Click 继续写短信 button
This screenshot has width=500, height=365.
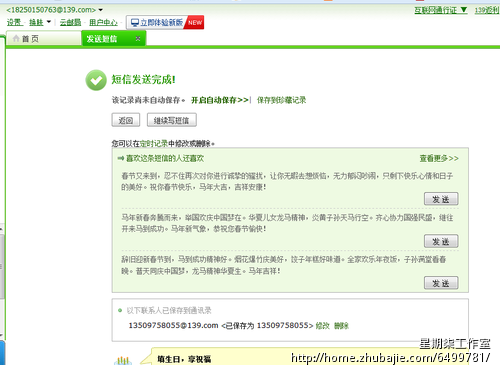pos(172,120)
